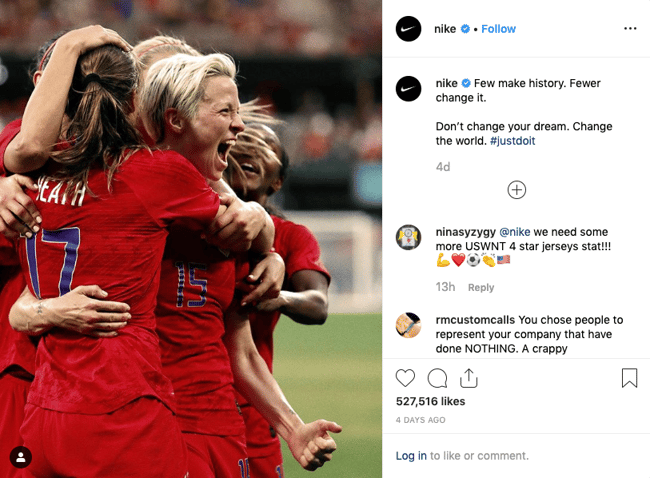Open ninasyzygy's profile avatar

click(408, 237)
